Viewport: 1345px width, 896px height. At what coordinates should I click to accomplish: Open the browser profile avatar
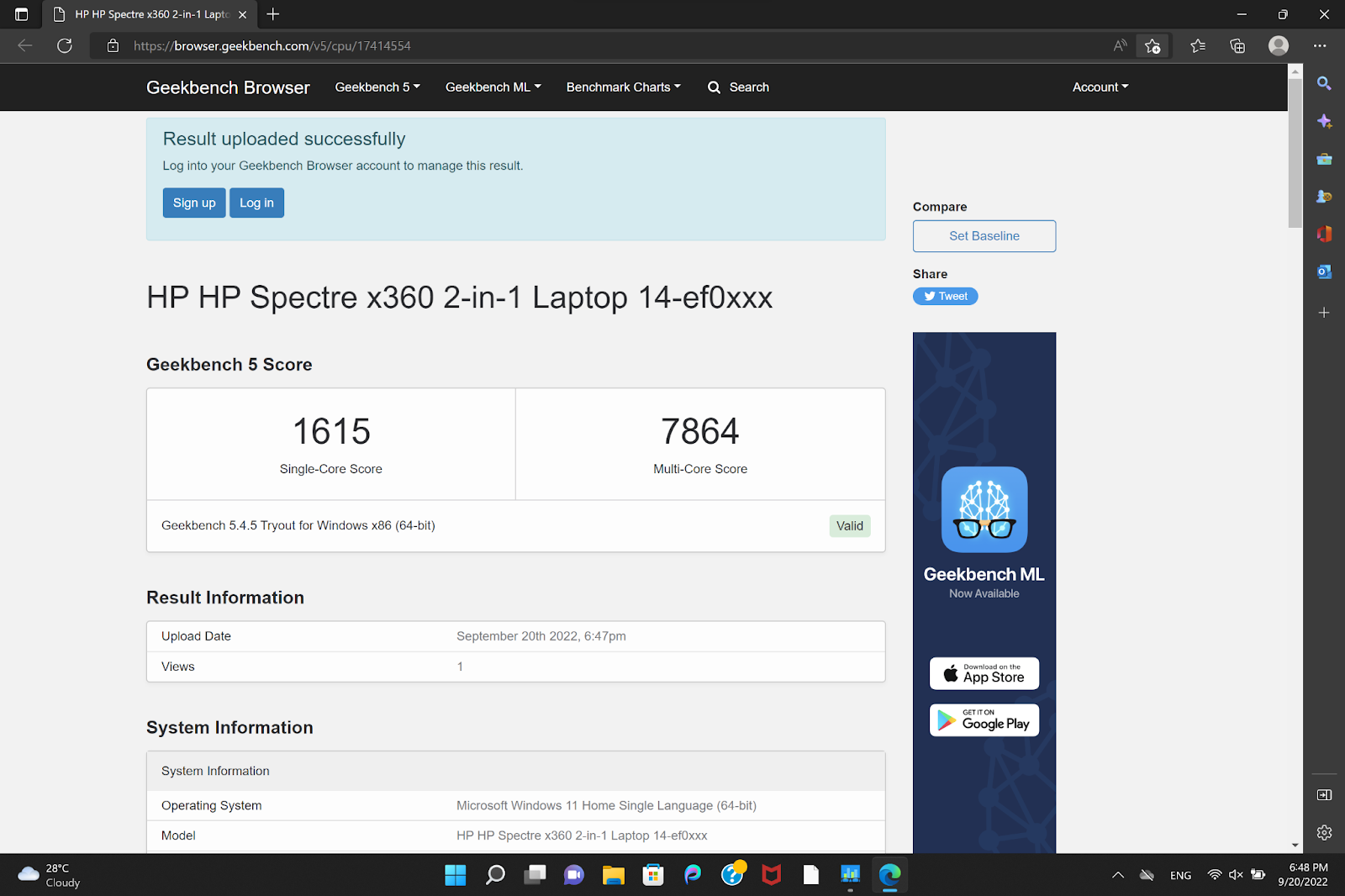(1279, 45)
